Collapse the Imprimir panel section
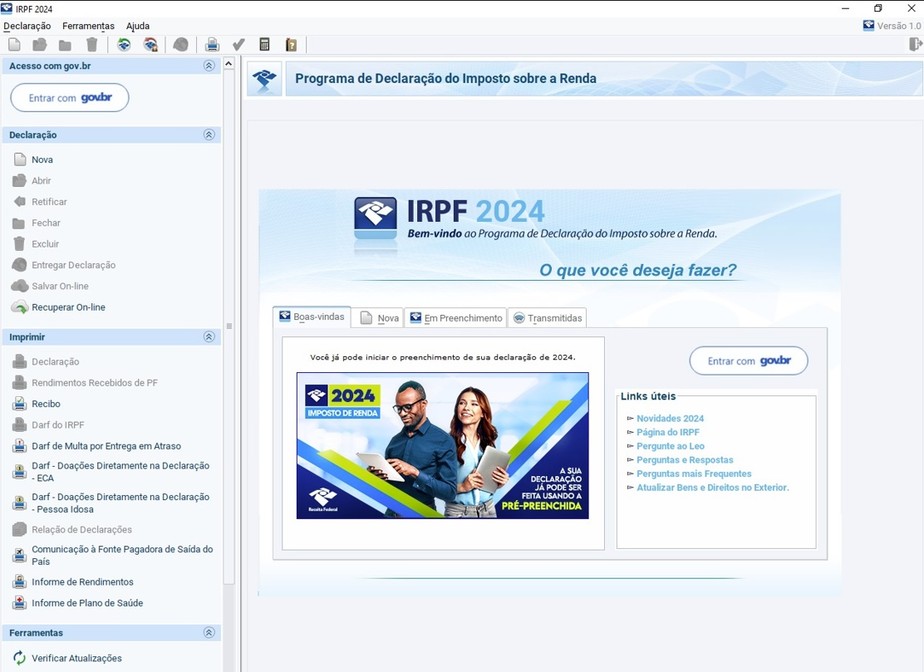This screenshot has width=924, height=672. 209,337
